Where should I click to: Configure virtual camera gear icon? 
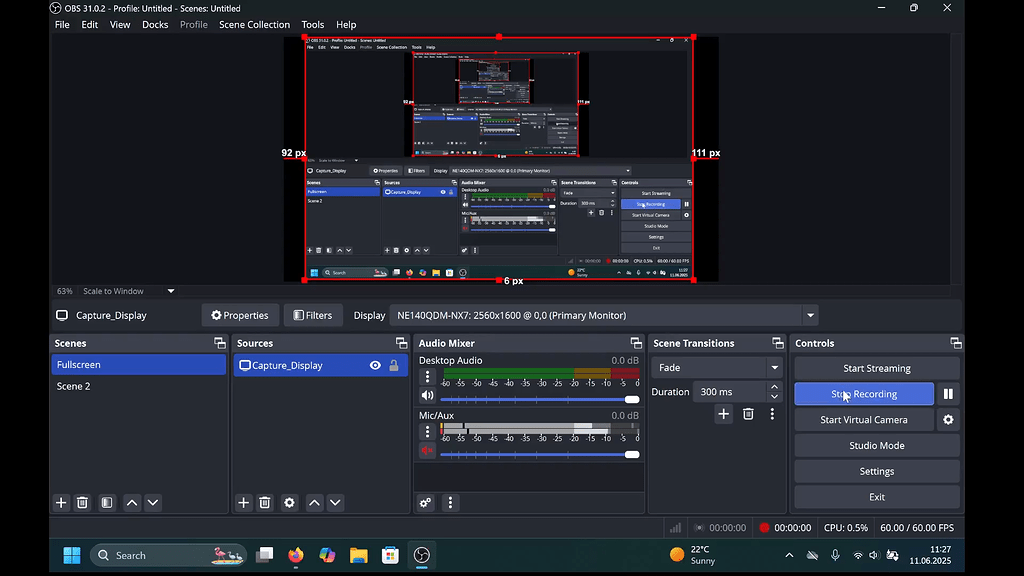point(948,420)
